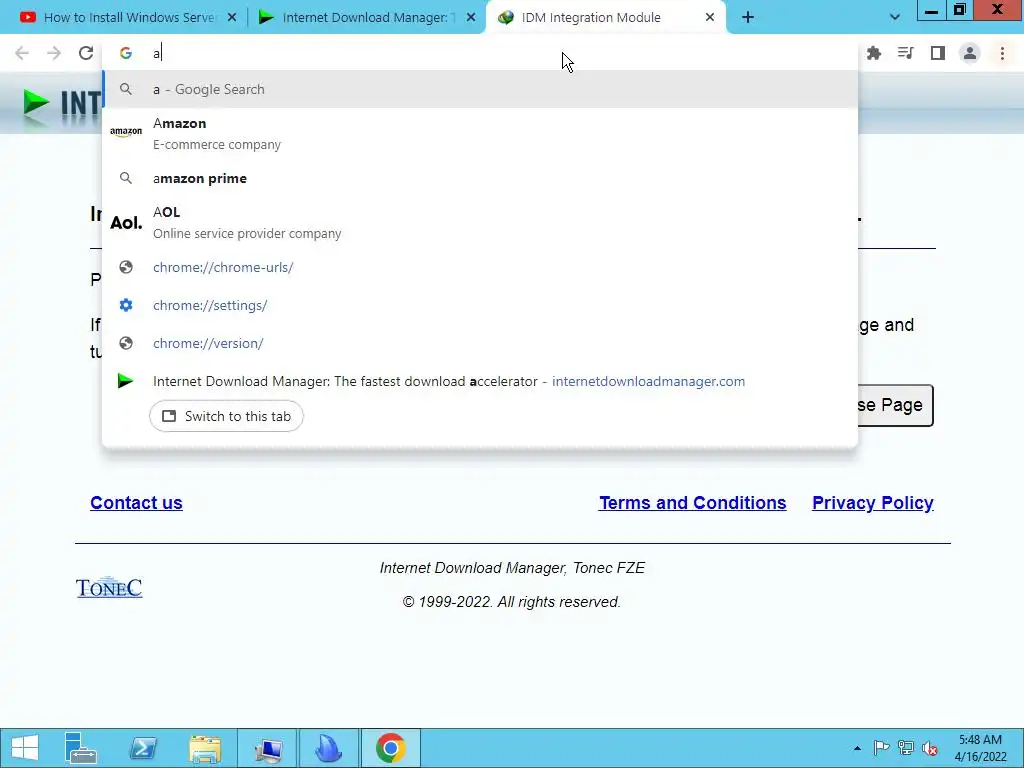The image size is (1024, 768).
Task: Open the computer monitor taskbar app
Action: coord(268,748)
